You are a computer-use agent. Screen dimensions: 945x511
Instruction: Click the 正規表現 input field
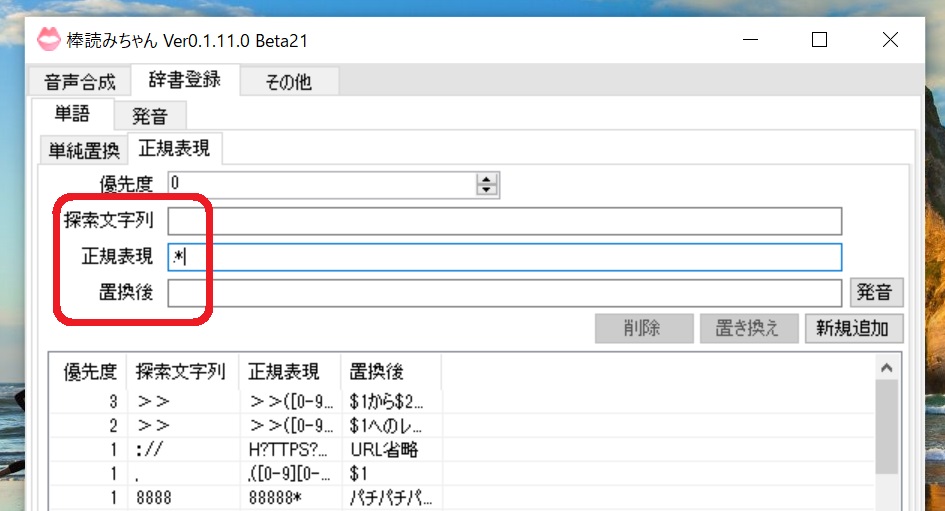[504, 257]
